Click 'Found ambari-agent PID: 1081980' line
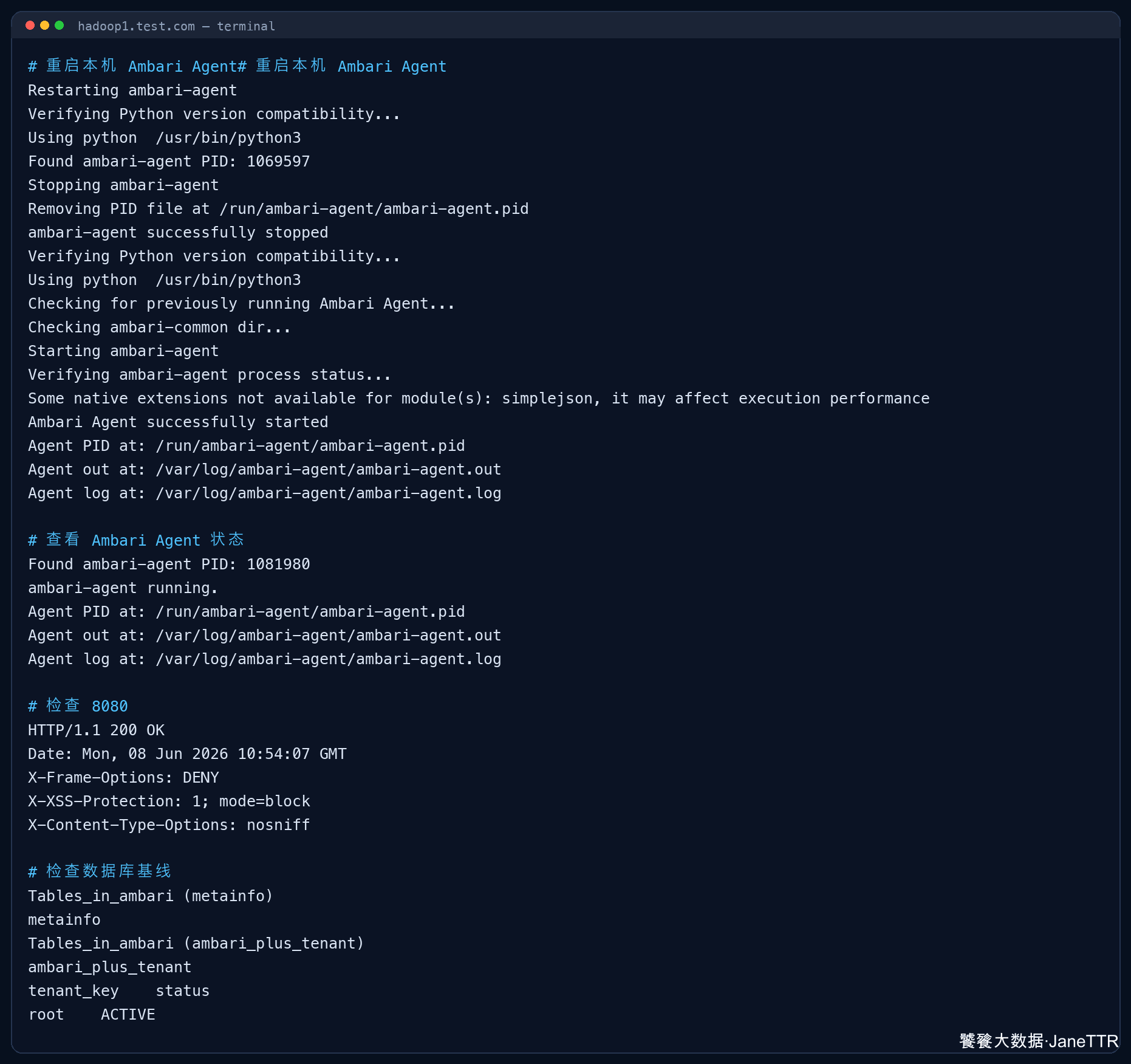This screenshot has width=1131, height=1064. tap(169, 565)
